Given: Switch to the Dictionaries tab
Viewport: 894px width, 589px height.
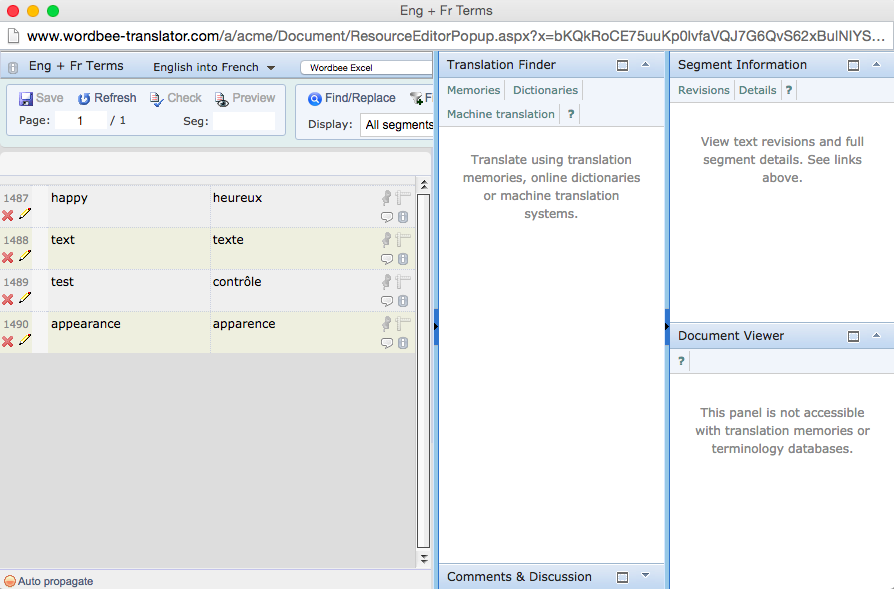Looking at the screenshot, I should [545, 90].
